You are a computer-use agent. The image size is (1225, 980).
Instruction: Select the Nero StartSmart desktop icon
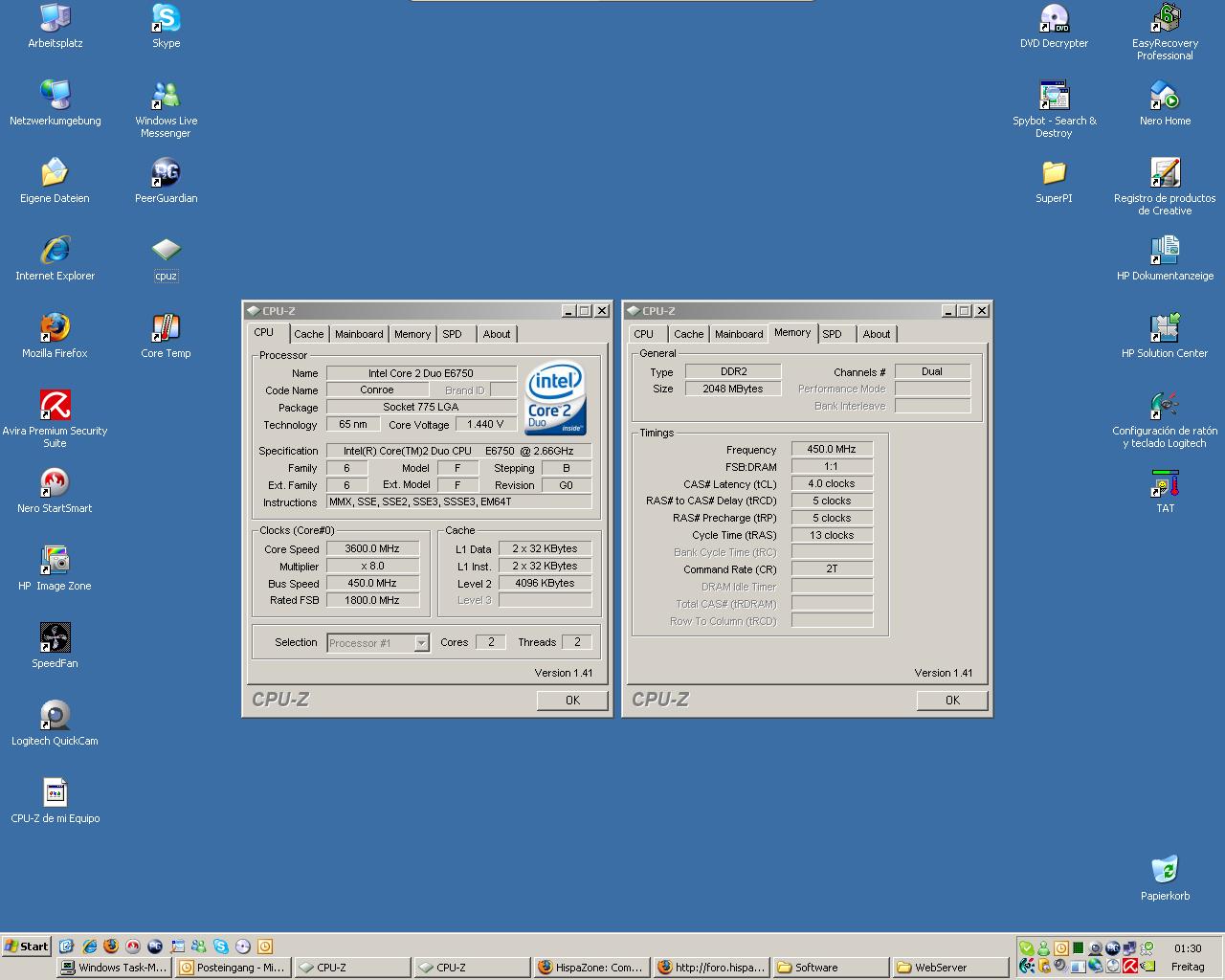click(x=56, y=491)
